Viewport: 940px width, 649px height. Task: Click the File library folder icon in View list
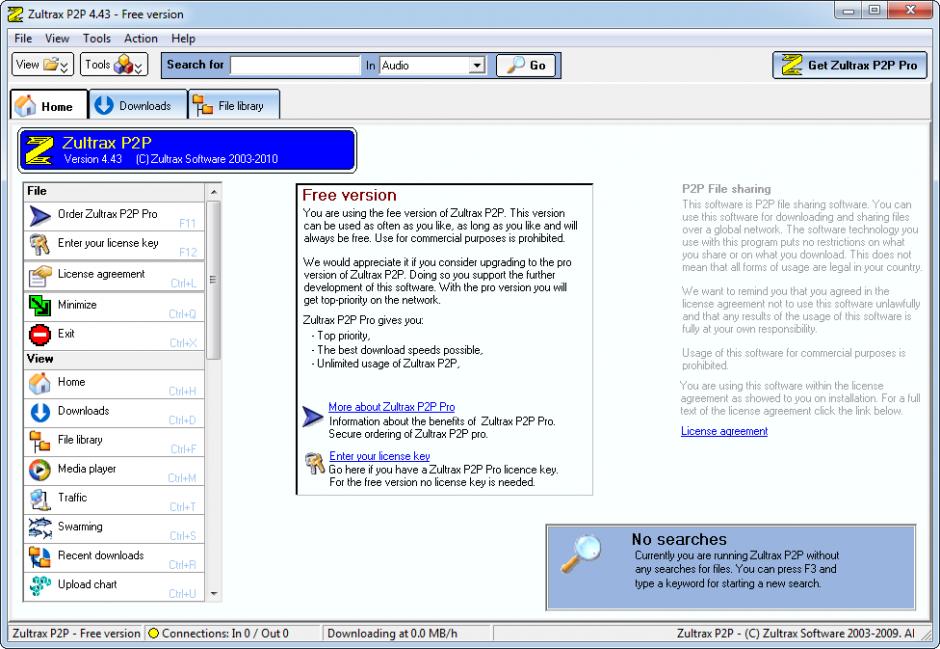40,441
